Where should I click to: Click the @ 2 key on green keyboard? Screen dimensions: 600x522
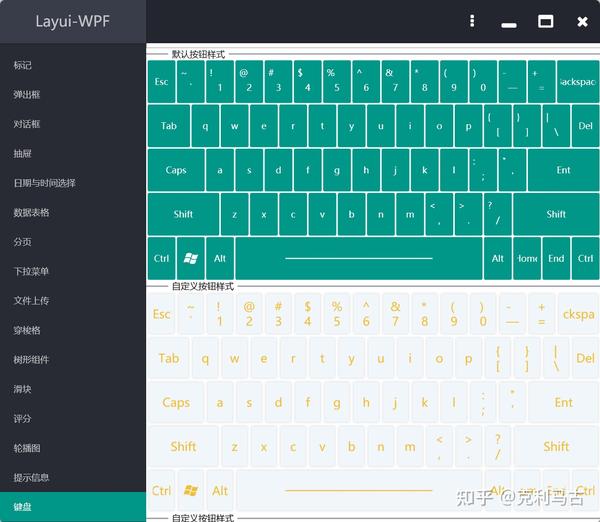(249, 82)
